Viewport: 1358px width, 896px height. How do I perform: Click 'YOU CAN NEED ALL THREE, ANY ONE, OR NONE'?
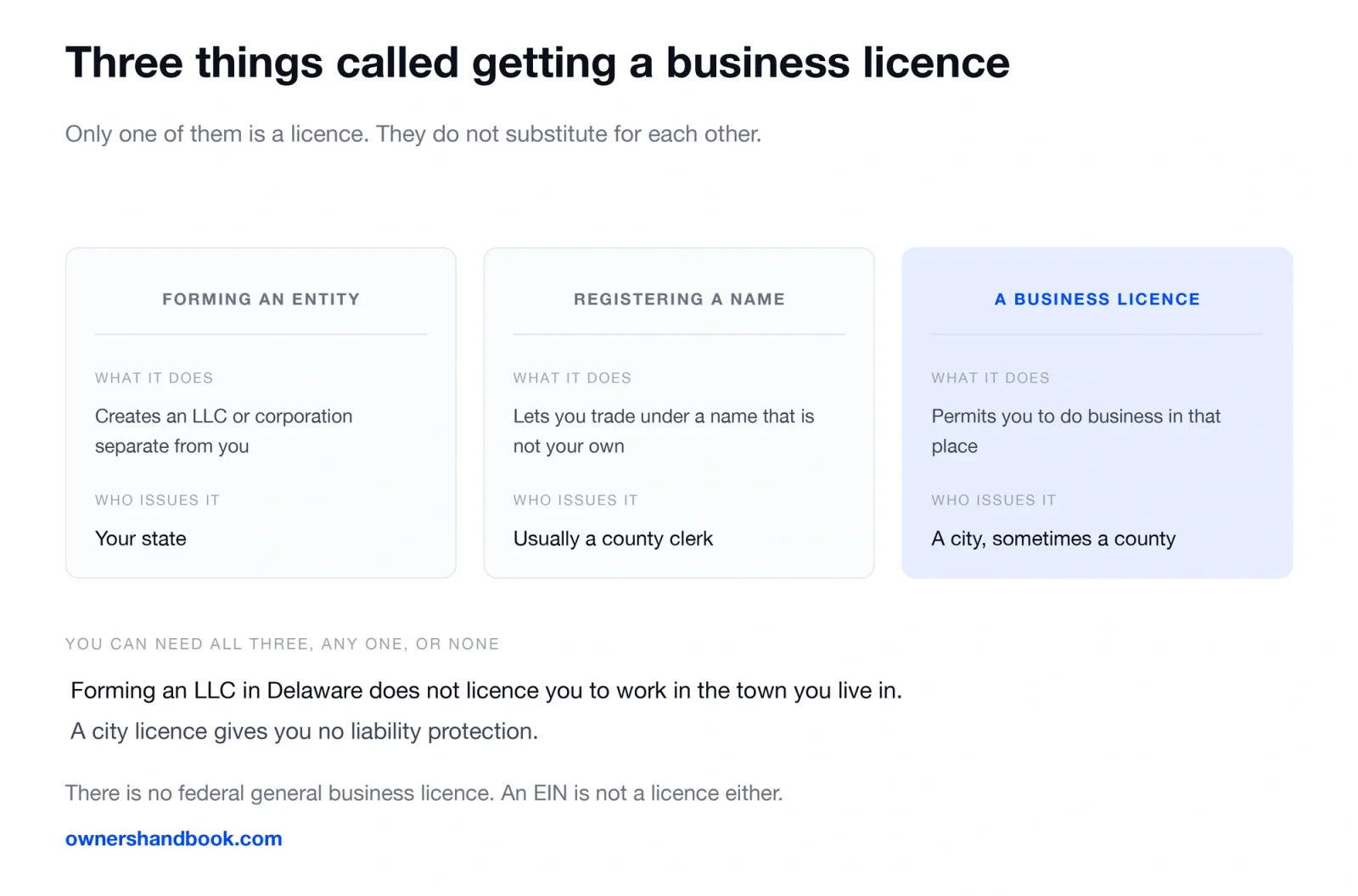[283, 644]
